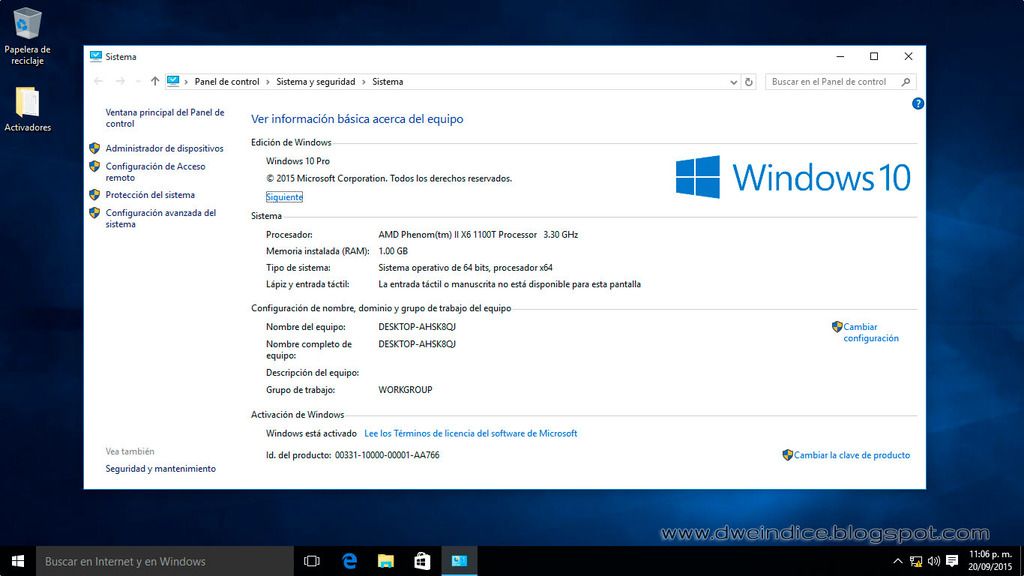The width and height of the screenshot is (1024, 576).
Task: Click the Buscar en el Panel de control field
Action: (x=832, y=82)
